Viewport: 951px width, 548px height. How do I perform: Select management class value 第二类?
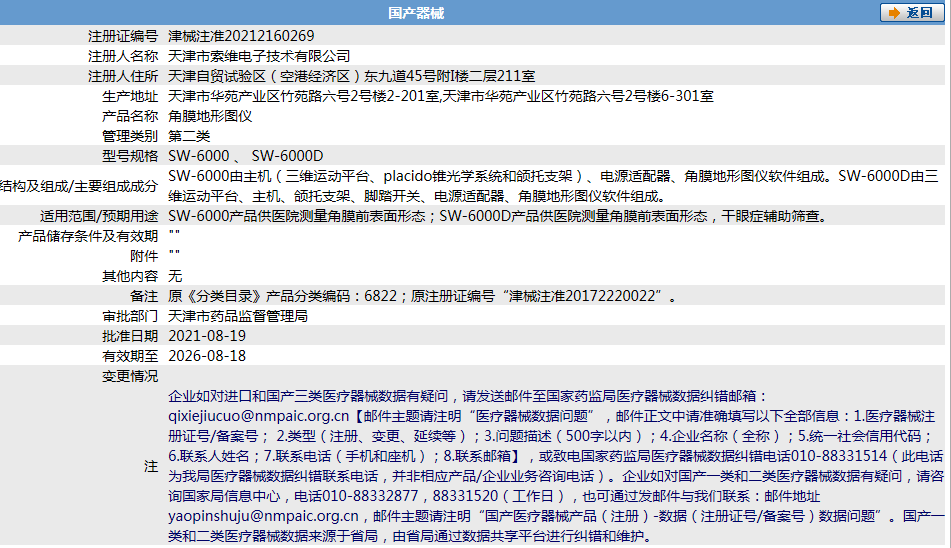click(189, 136)
